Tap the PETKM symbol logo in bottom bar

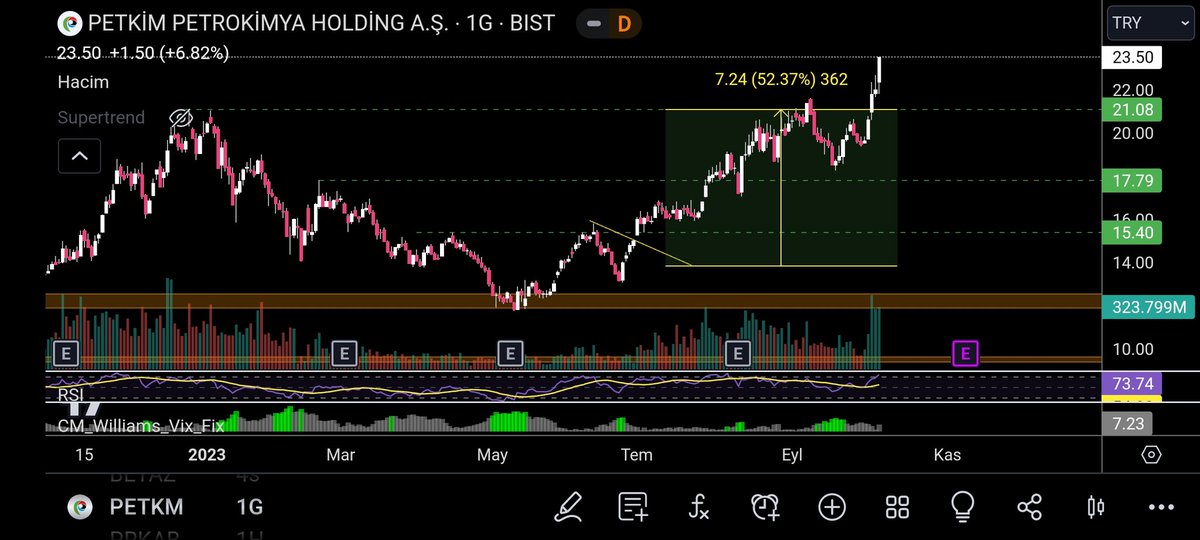(x=80, y=507)
